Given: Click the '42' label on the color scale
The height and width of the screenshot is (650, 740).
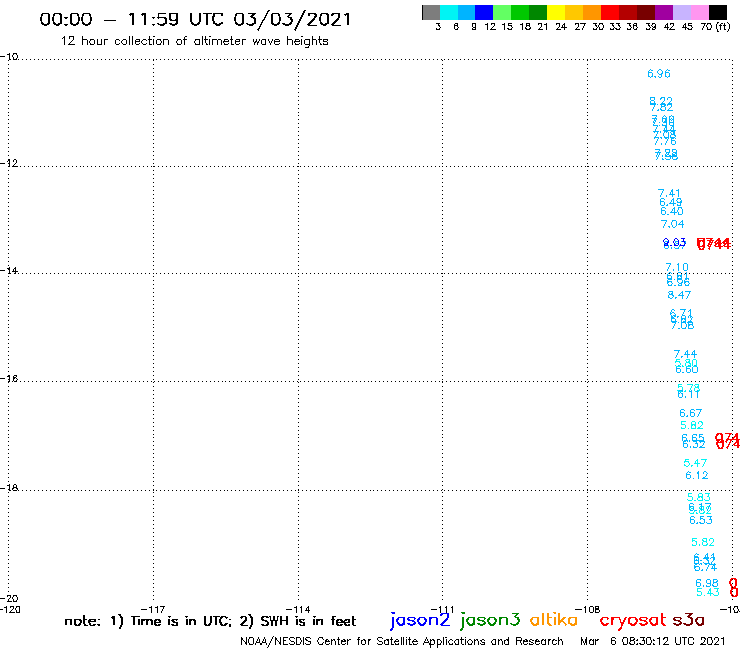Looking at the screenshot, I should [669, 27].
